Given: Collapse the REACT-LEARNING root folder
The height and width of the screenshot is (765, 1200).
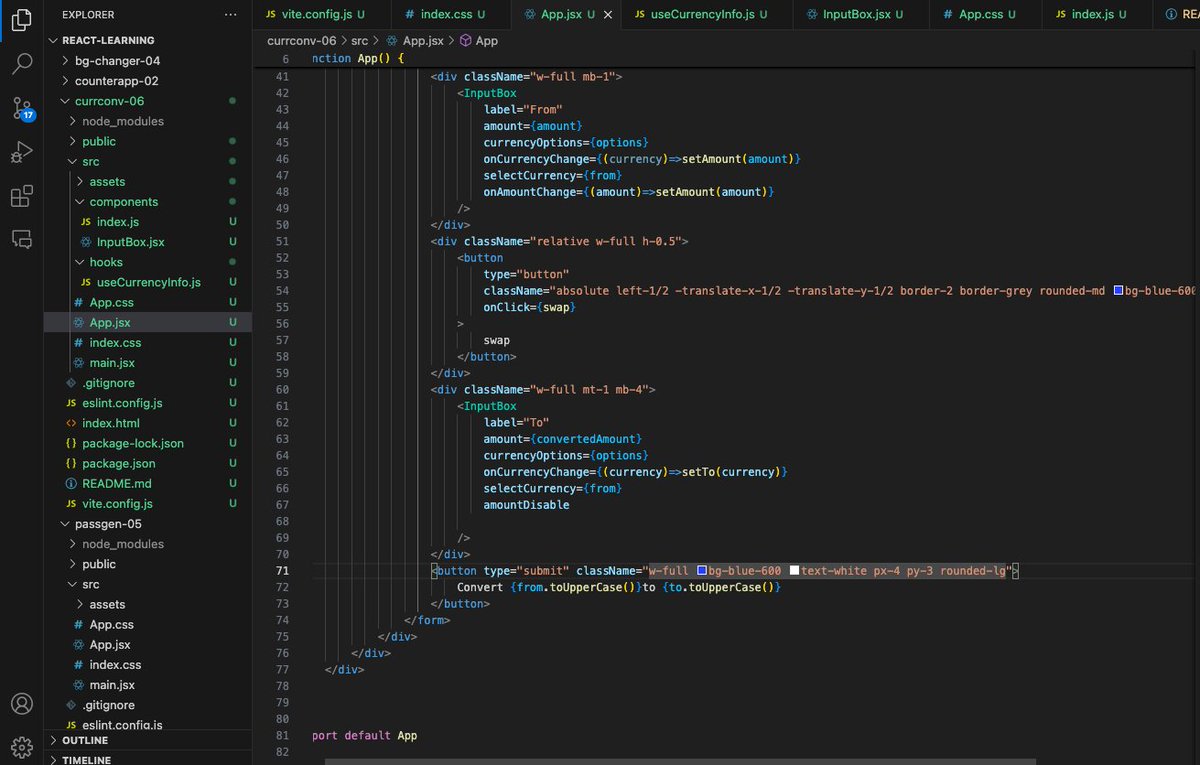Looking at the screenshot, I should click(147, 40).
